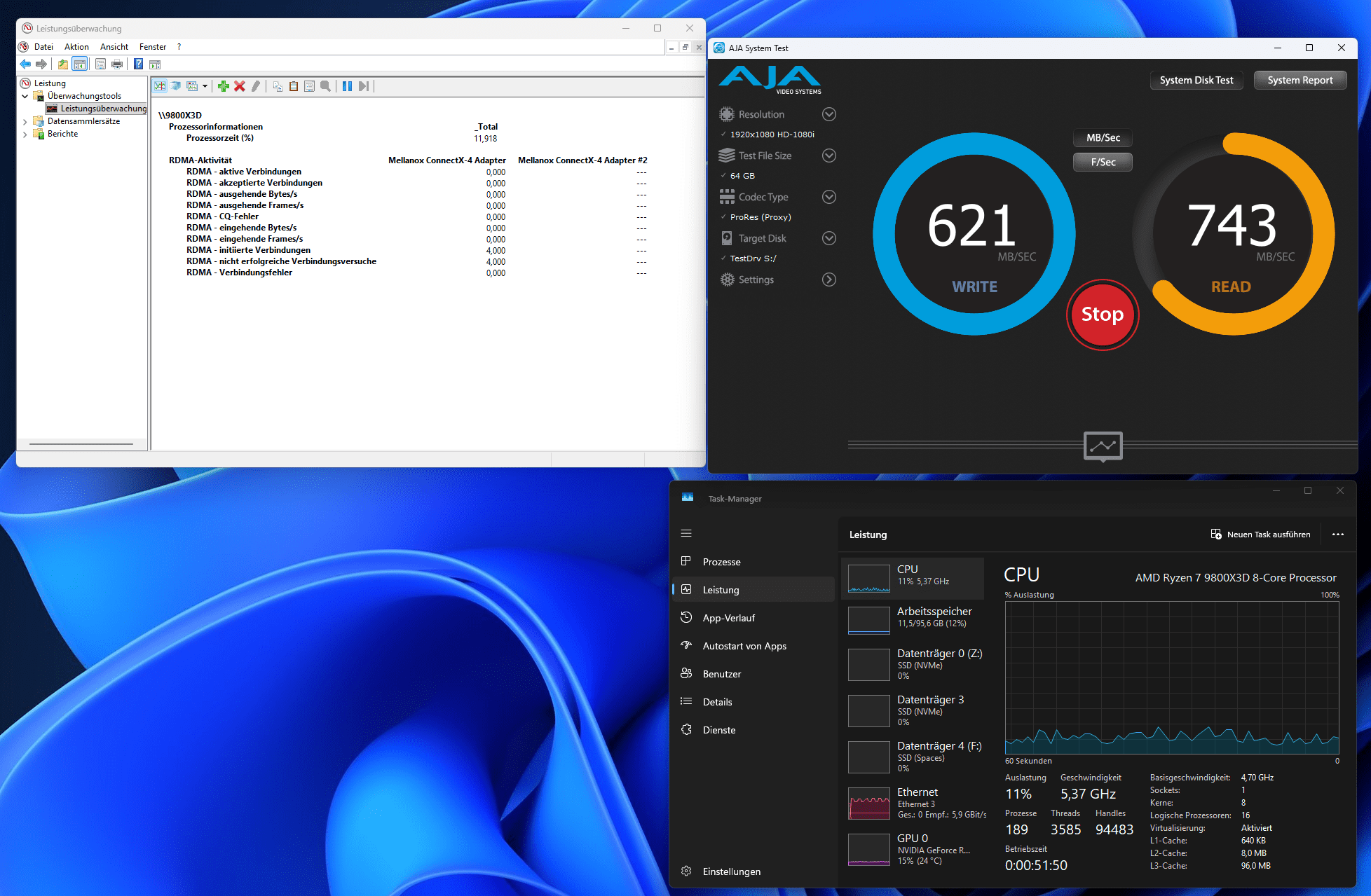Switch AJA units to MB/Sec
The height and width of the screenshot is (896, 1371).
click(1103, 138)
